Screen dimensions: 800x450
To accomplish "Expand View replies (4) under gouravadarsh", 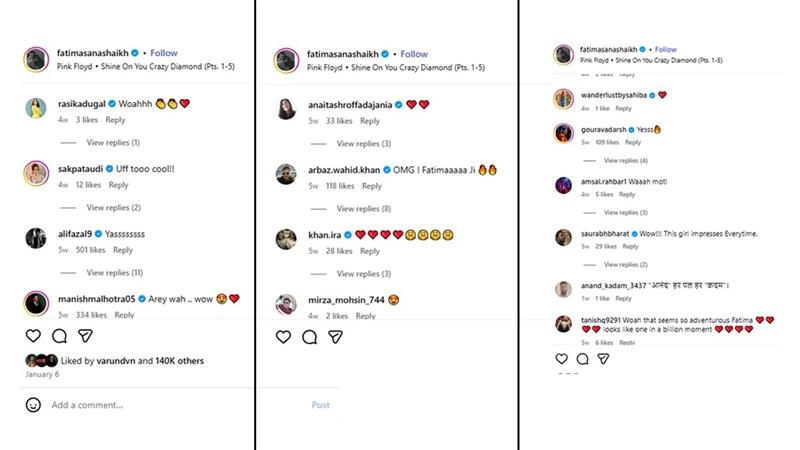I will 622,160.
